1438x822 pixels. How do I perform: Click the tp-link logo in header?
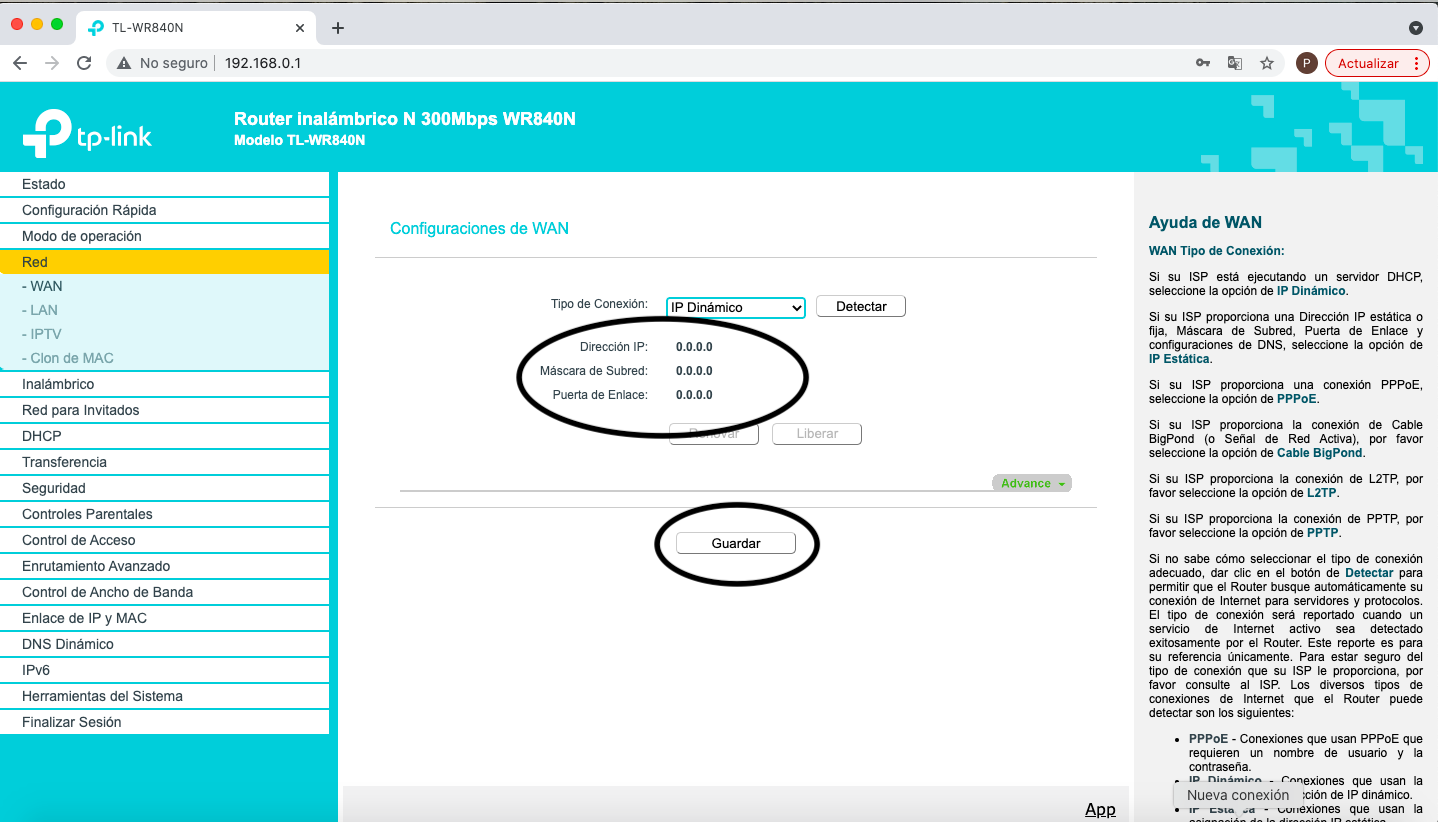click(88, 134)
